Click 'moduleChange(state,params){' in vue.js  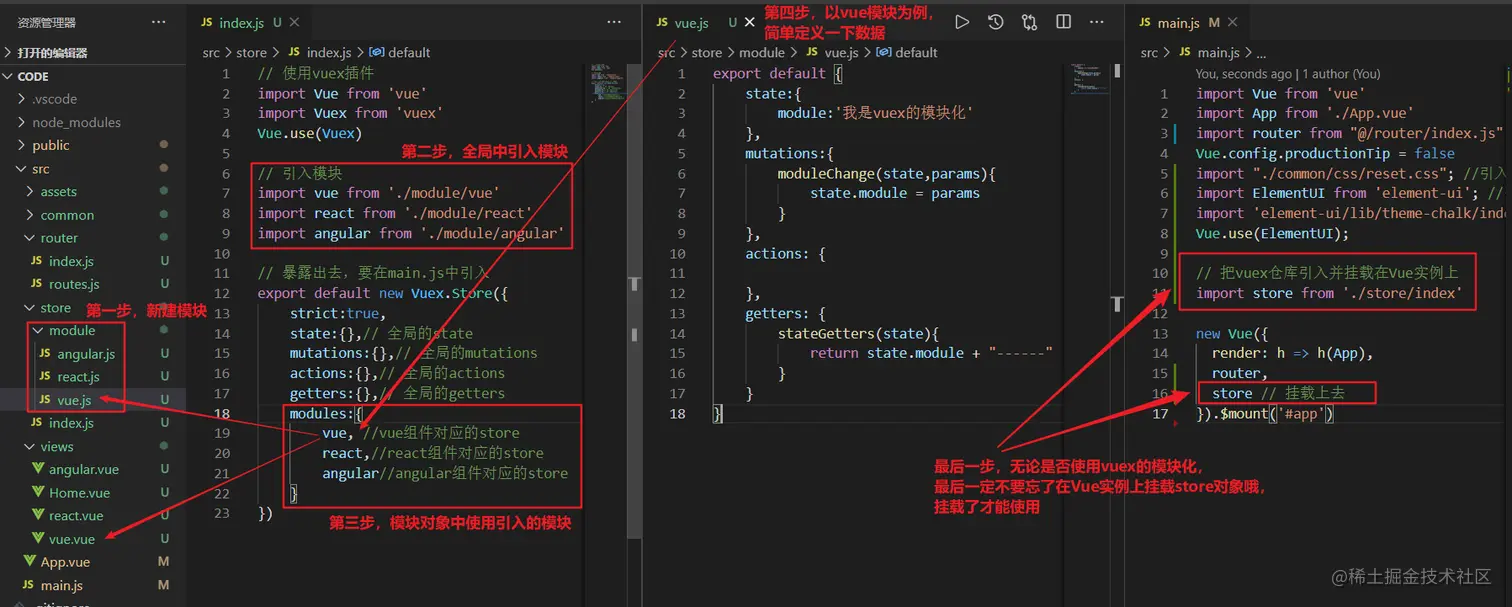tap(887, 173)
